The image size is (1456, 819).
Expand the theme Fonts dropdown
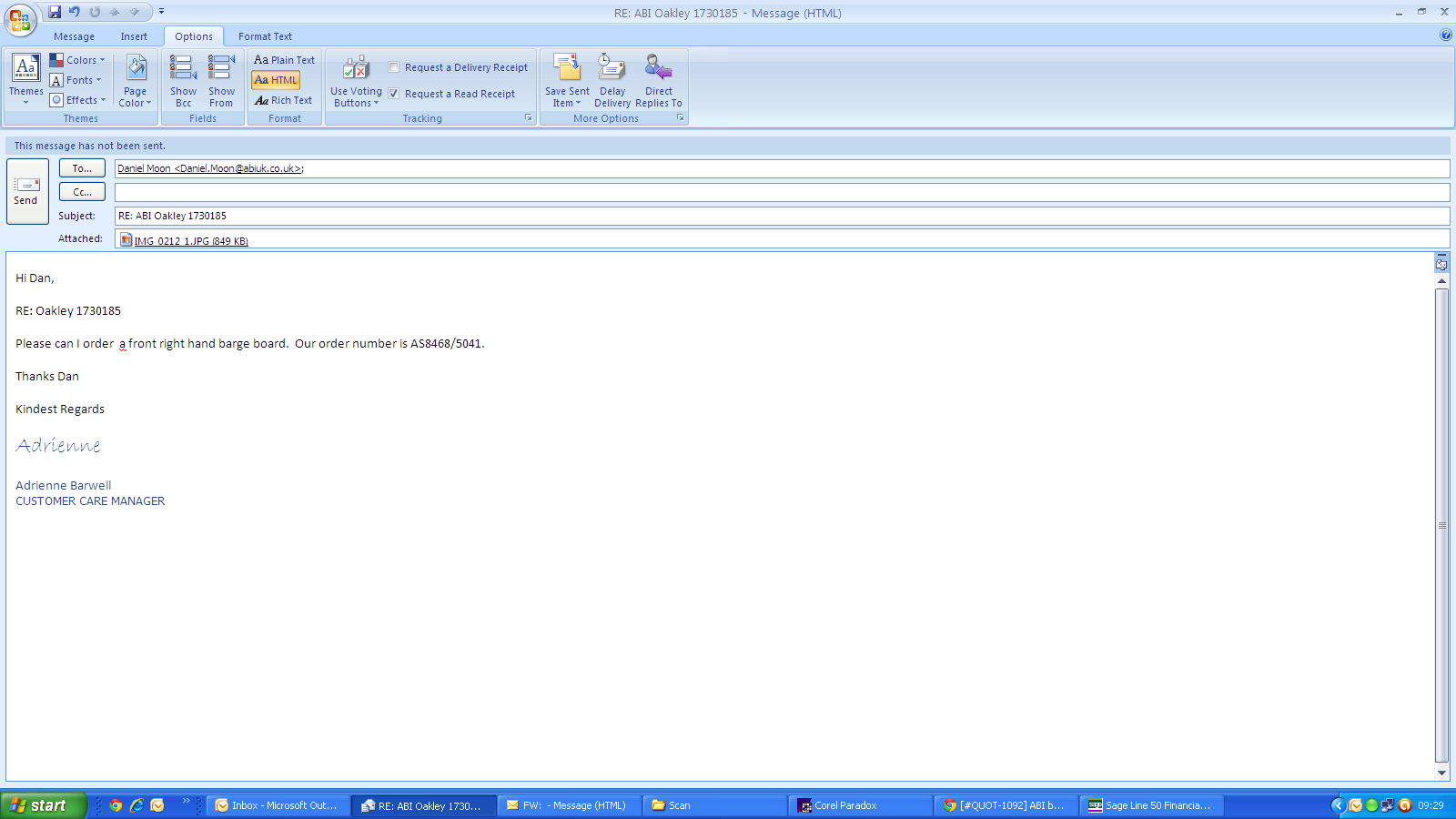pyautogui.click(x=76, y=80)
